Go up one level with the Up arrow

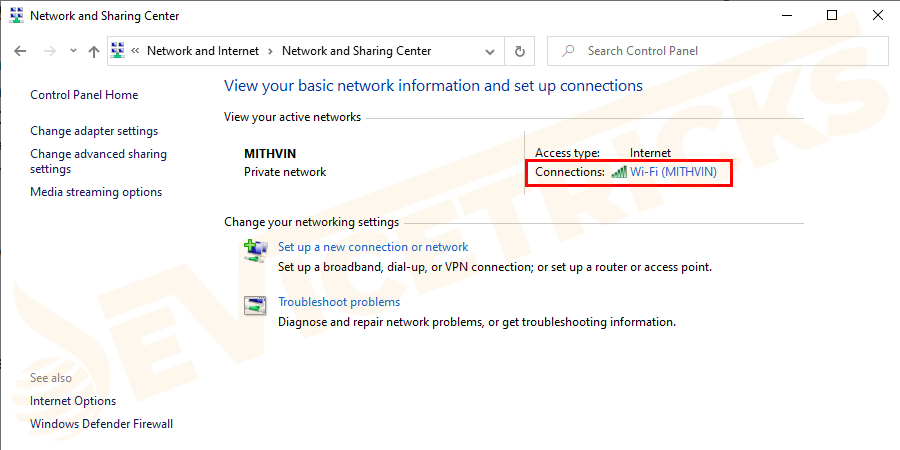click(94, 51)
